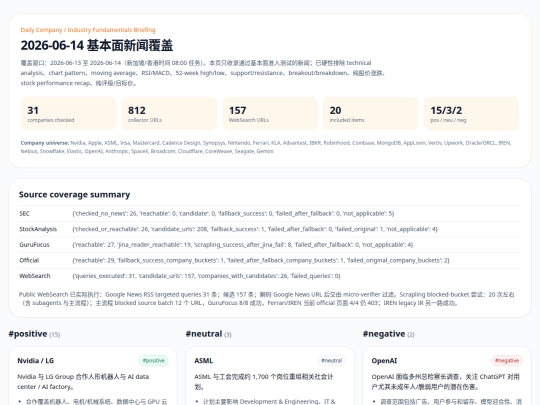Click GuruFocus row stats 'jina_reader_reachable'
Screen dimensions: 540x405
tap(149, 245)
